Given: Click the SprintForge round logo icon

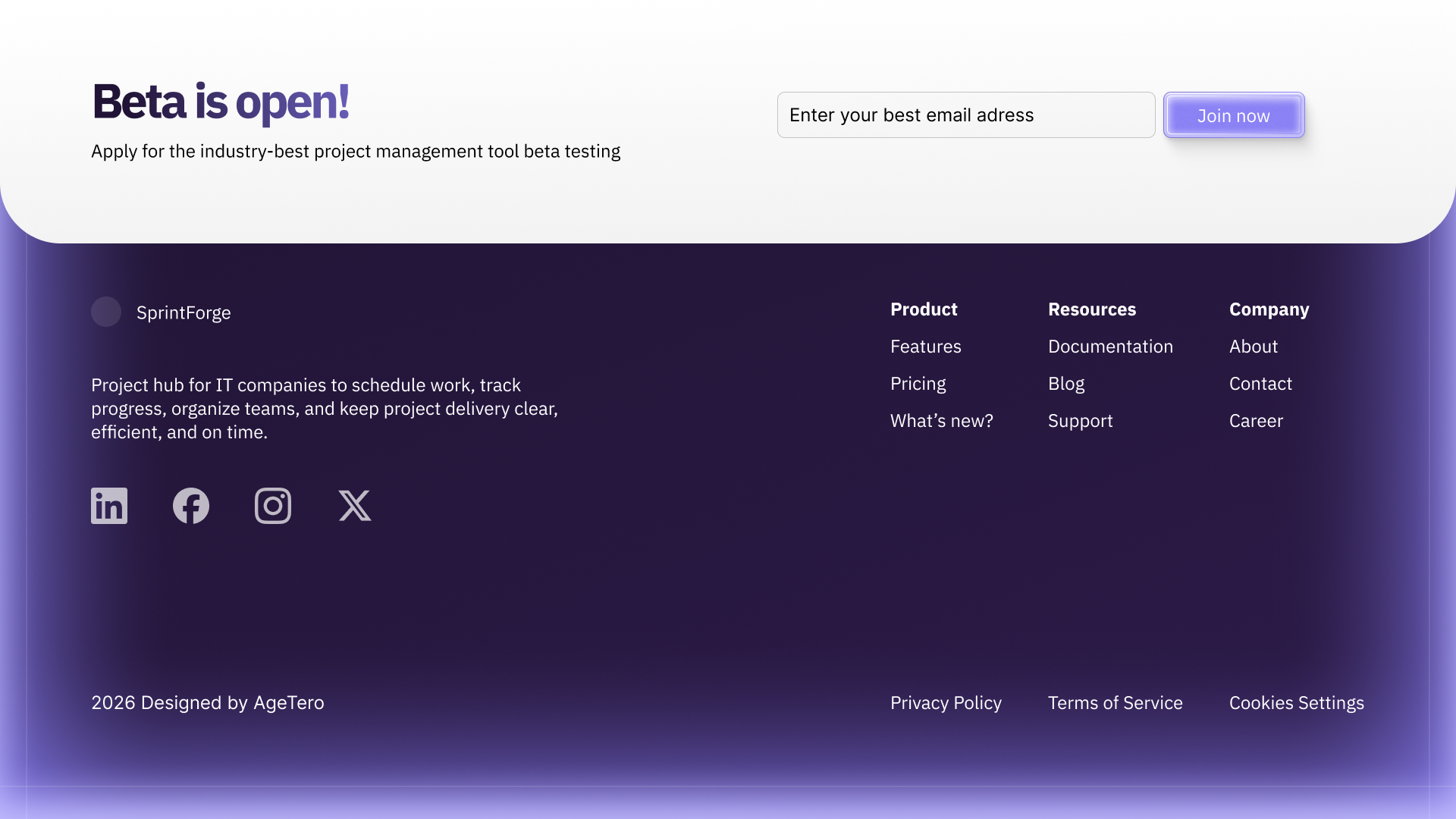Looking at the screenshot, I should (x=106, y=312).
